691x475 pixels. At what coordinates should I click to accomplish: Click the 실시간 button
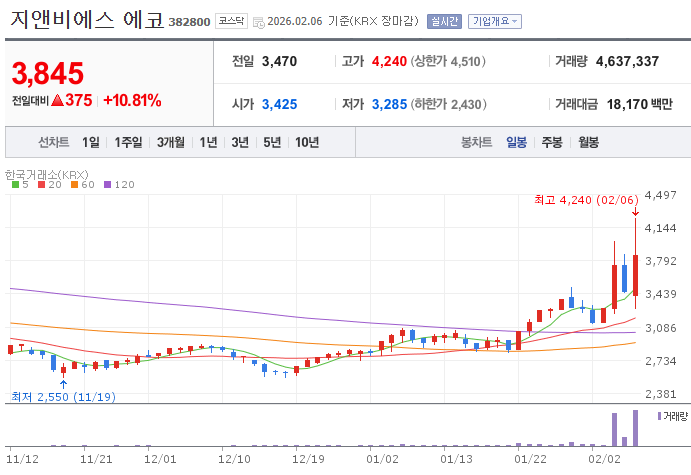click(444, 21)
